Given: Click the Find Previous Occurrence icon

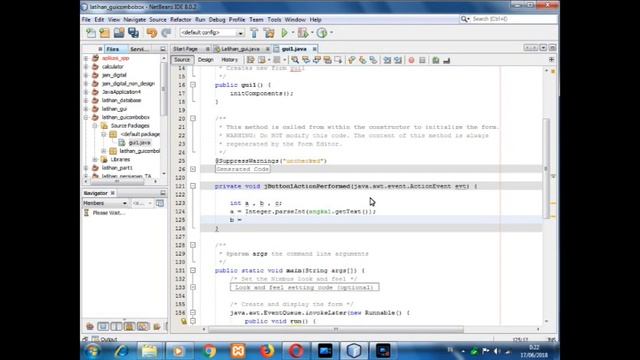Looking at the screenshot, I should [306, 60].
